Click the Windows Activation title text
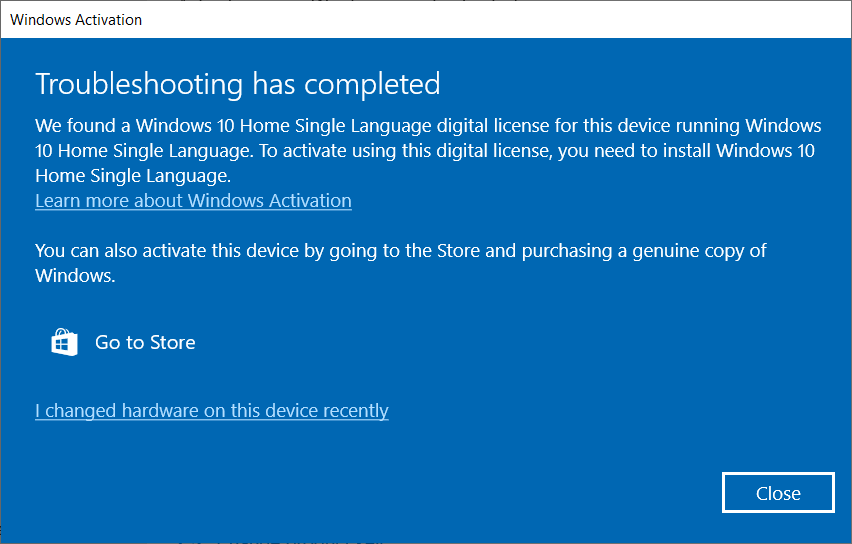Image resolution: width=852 pixels, height=544 pixels. [x=76, y=20]
